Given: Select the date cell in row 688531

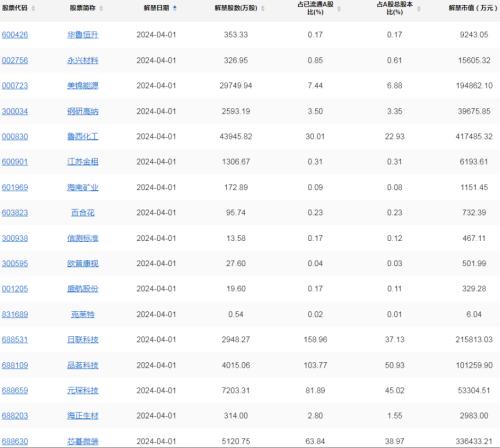Looking at the screenshot, I should click(156, 340).
